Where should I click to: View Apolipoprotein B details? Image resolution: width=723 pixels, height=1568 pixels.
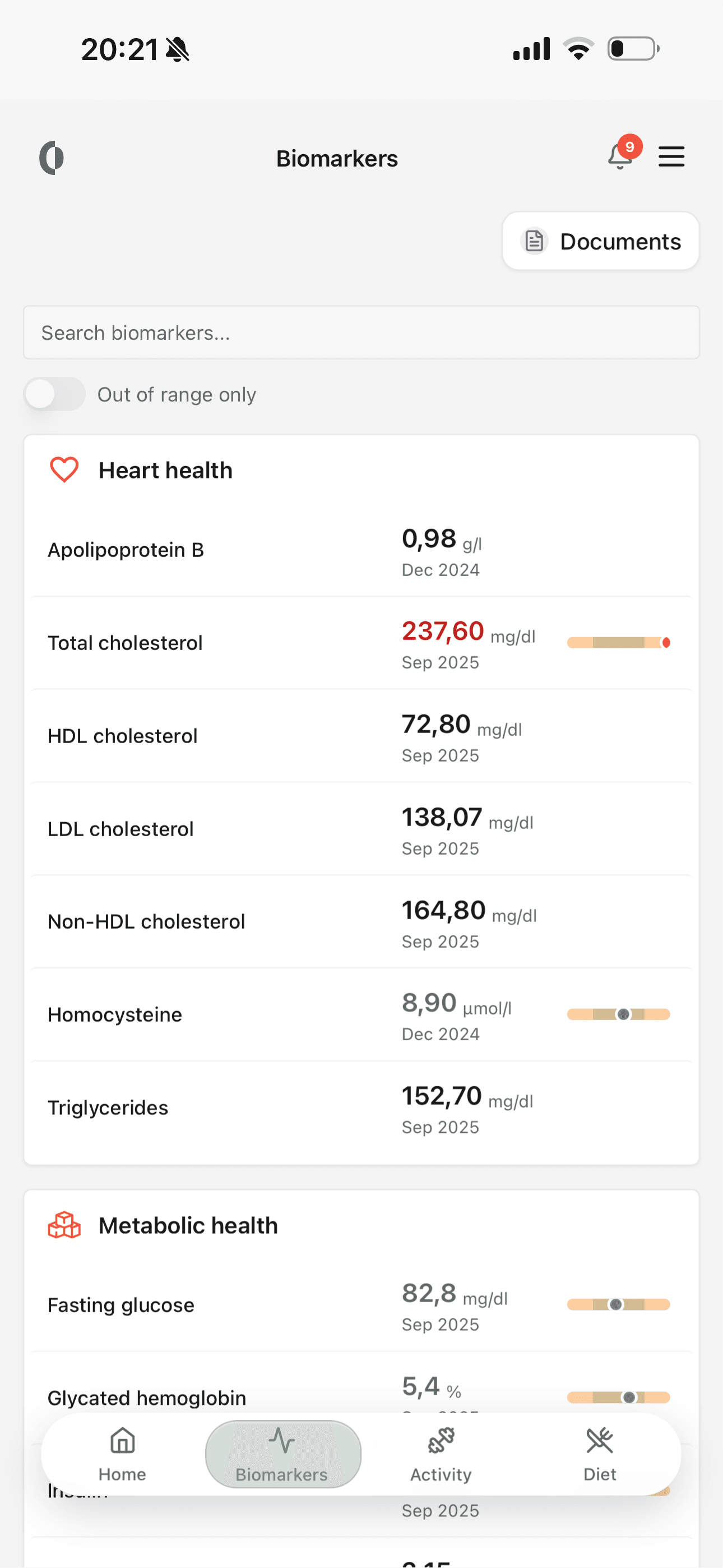pyautogui.click(x=361, y=550)
